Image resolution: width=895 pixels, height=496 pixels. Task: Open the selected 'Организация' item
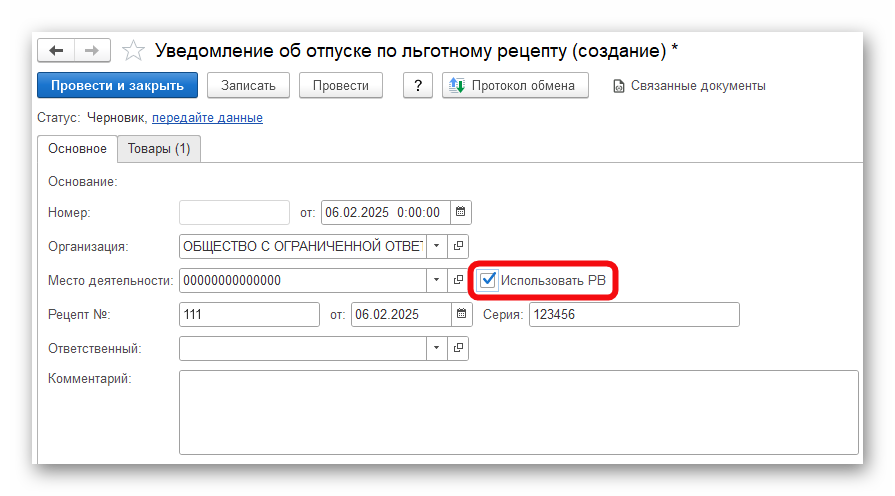click(x=458, y=247)
